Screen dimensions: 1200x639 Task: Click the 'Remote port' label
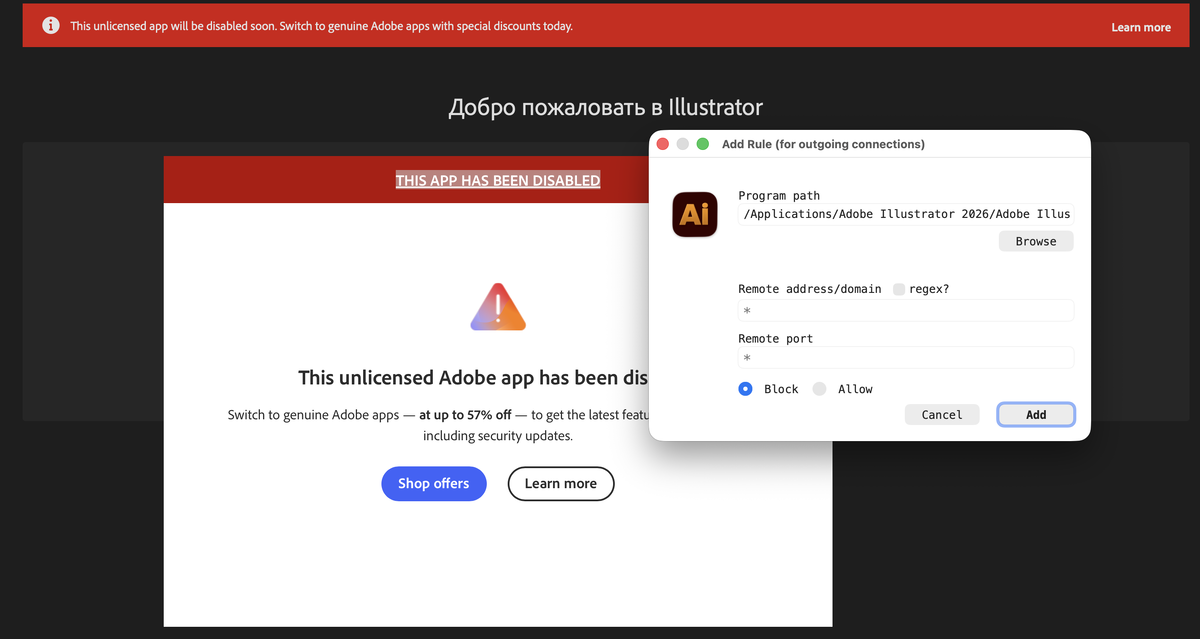[x=776, y=339]
